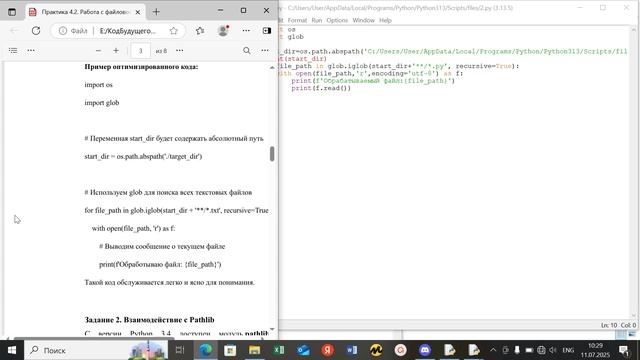Screen dimensions: 640x360
Task: Open Microsoft Store from taskbar
Action: point(230,350)
